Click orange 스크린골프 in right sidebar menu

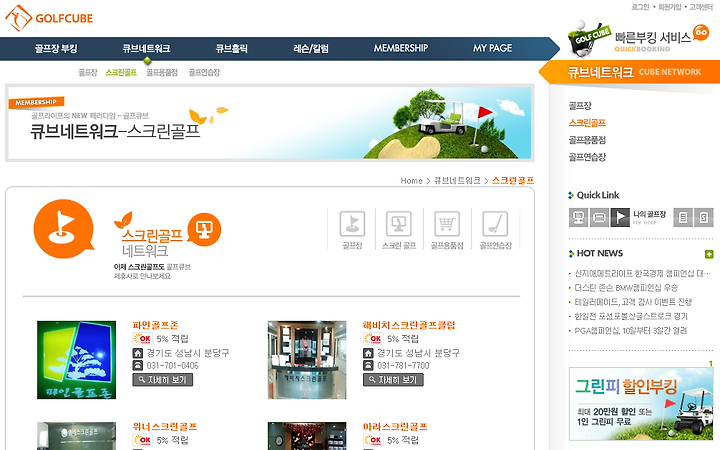(587, 123)
